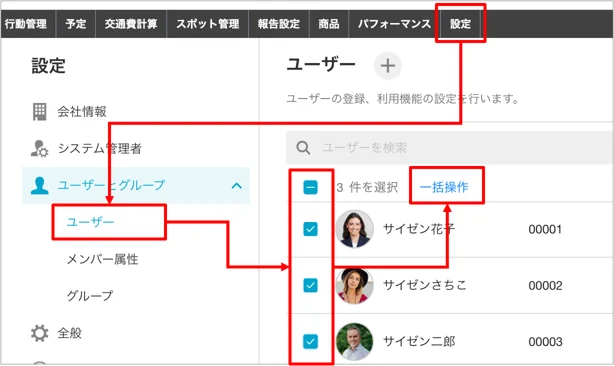This screenshot has width=614, height=366.
Task: Toggle the select-all users checkbox
Action: pyautogui.click(x=311, y=187)
